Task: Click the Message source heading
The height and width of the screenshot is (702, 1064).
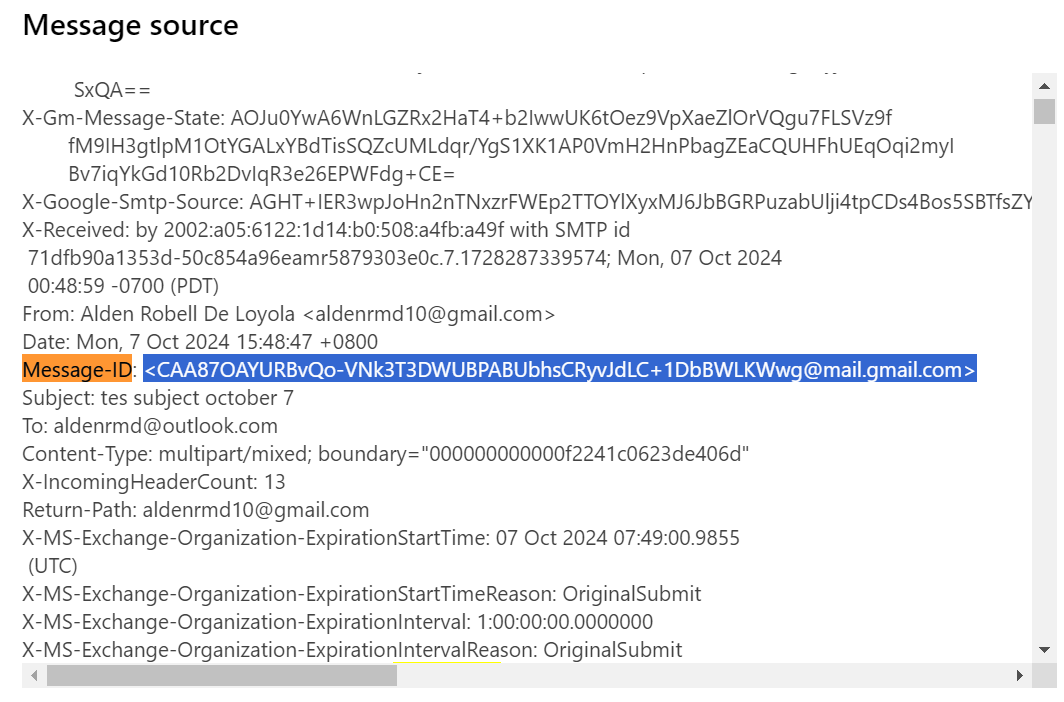Action: (x=130, y=25)
